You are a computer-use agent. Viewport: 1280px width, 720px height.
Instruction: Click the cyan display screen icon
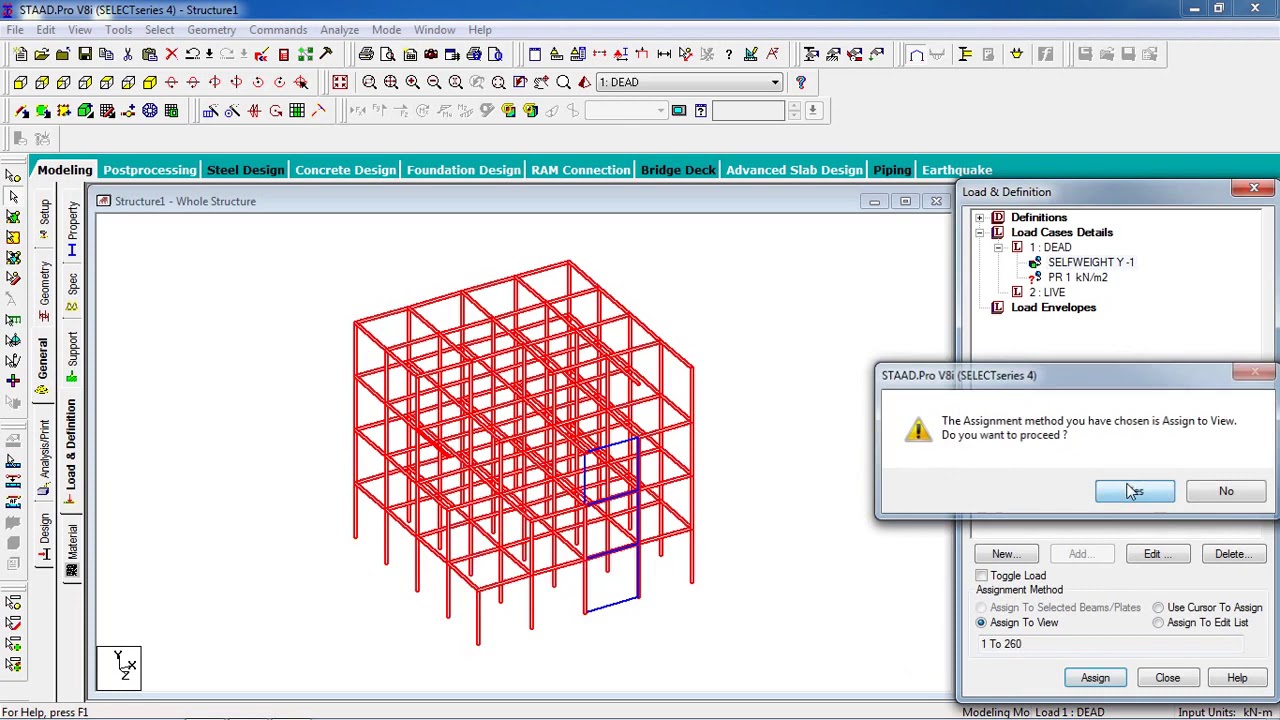pyautogui.click(x=679, y=110)
